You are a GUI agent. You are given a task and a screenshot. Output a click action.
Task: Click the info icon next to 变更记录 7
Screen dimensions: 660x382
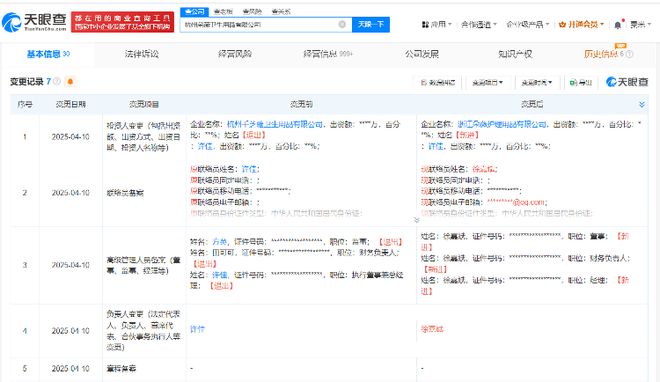(56, 81)
